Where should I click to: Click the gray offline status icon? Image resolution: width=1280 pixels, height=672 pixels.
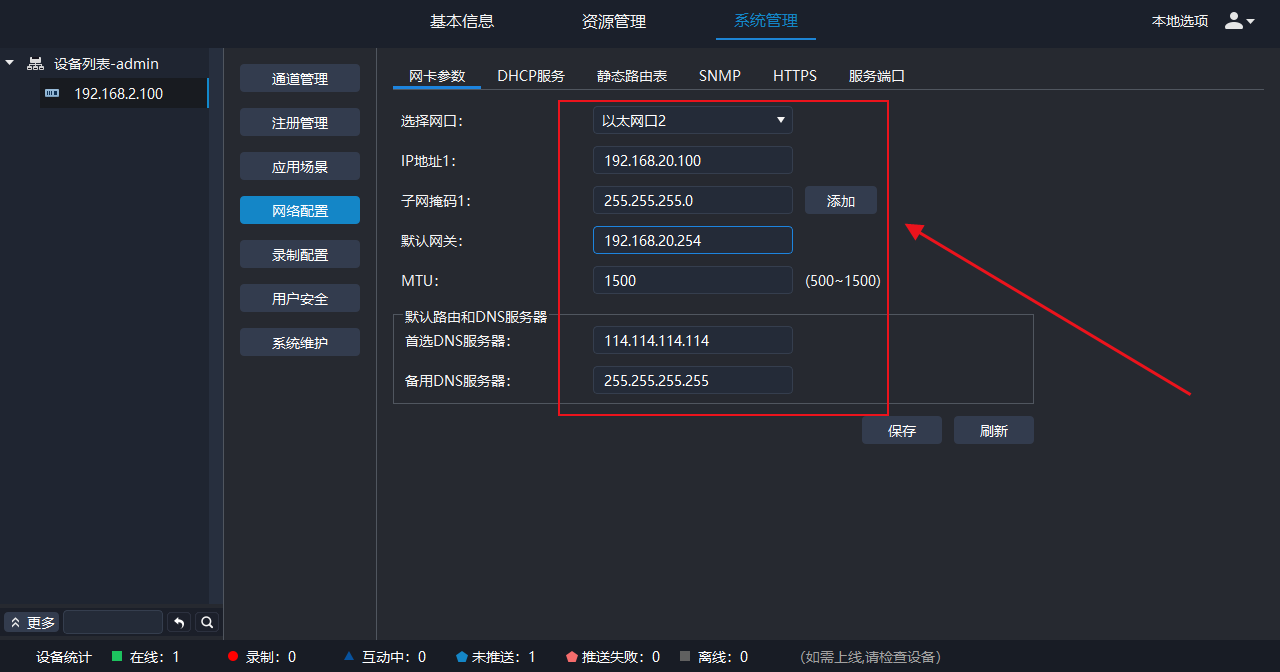pyautogui.click(x=685, y=657)
